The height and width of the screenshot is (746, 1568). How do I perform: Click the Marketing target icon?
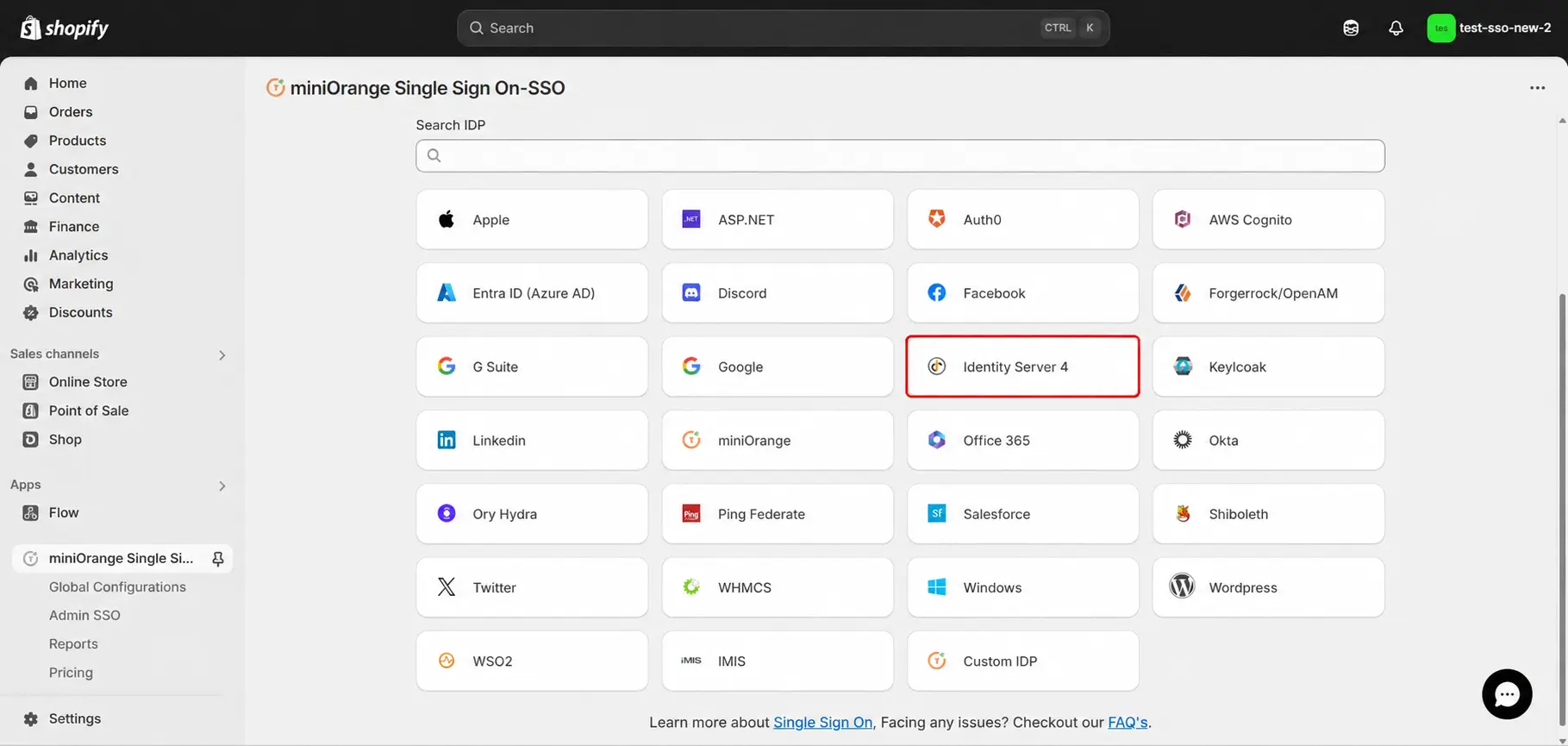[x=31, y=284]
